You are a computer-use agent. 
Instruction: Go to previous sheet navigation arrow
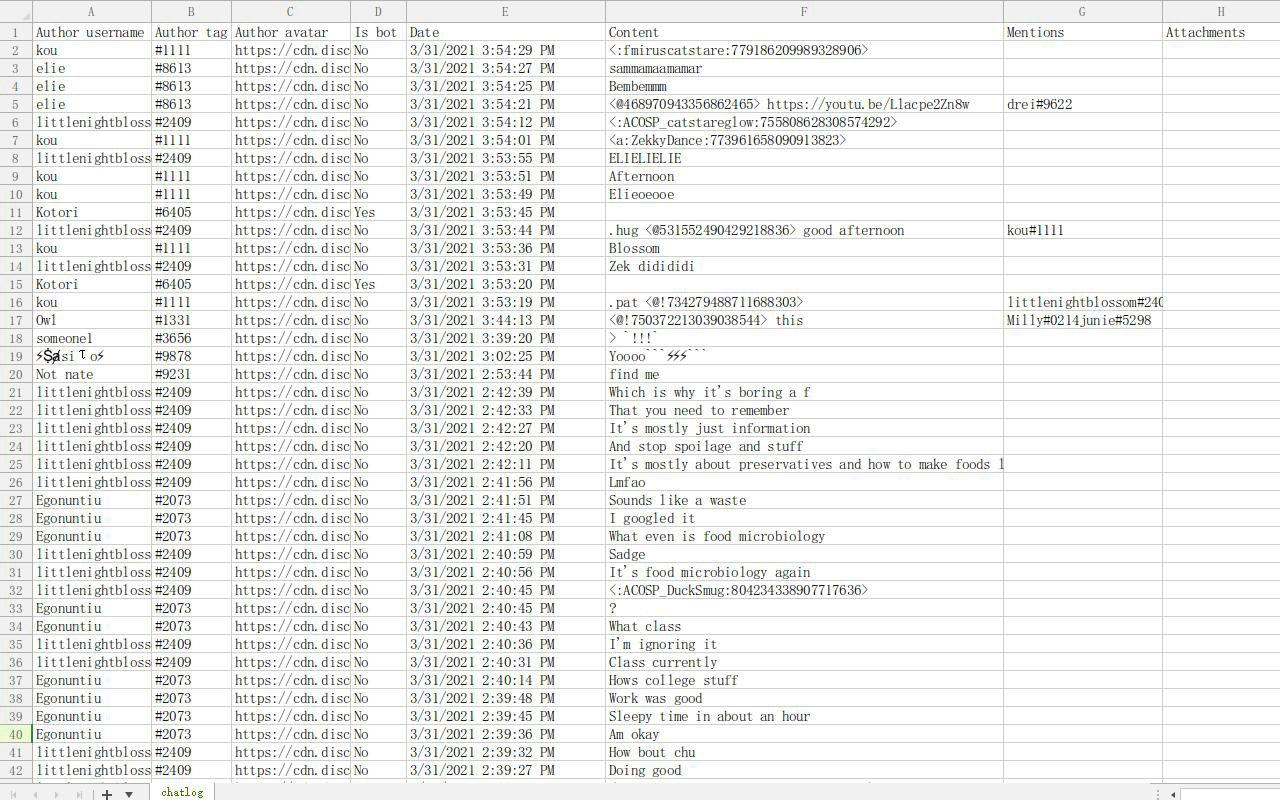[x=35, y=794]
